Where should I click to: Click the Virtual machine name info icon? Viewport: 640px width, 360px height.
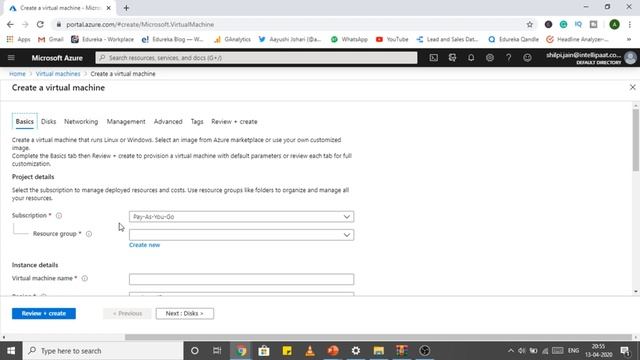[84, 278]
